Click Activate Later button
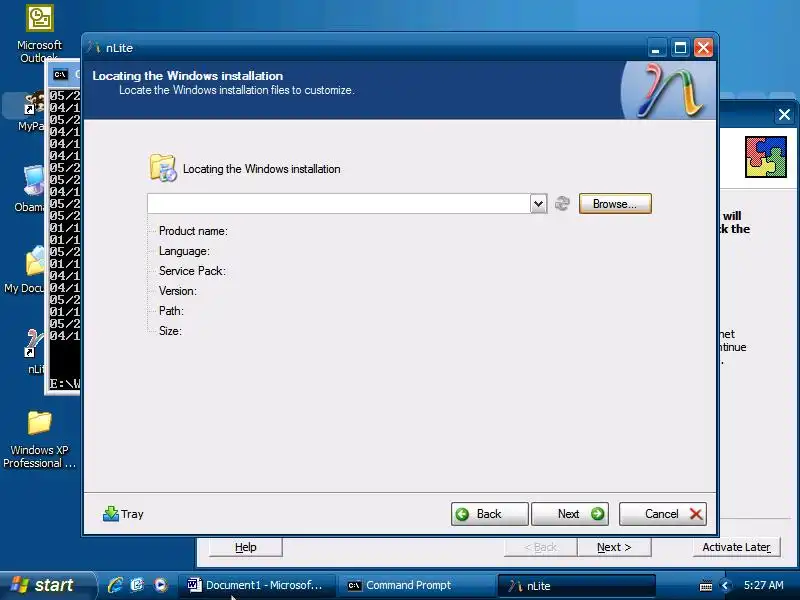 click(x=736, y=547)
